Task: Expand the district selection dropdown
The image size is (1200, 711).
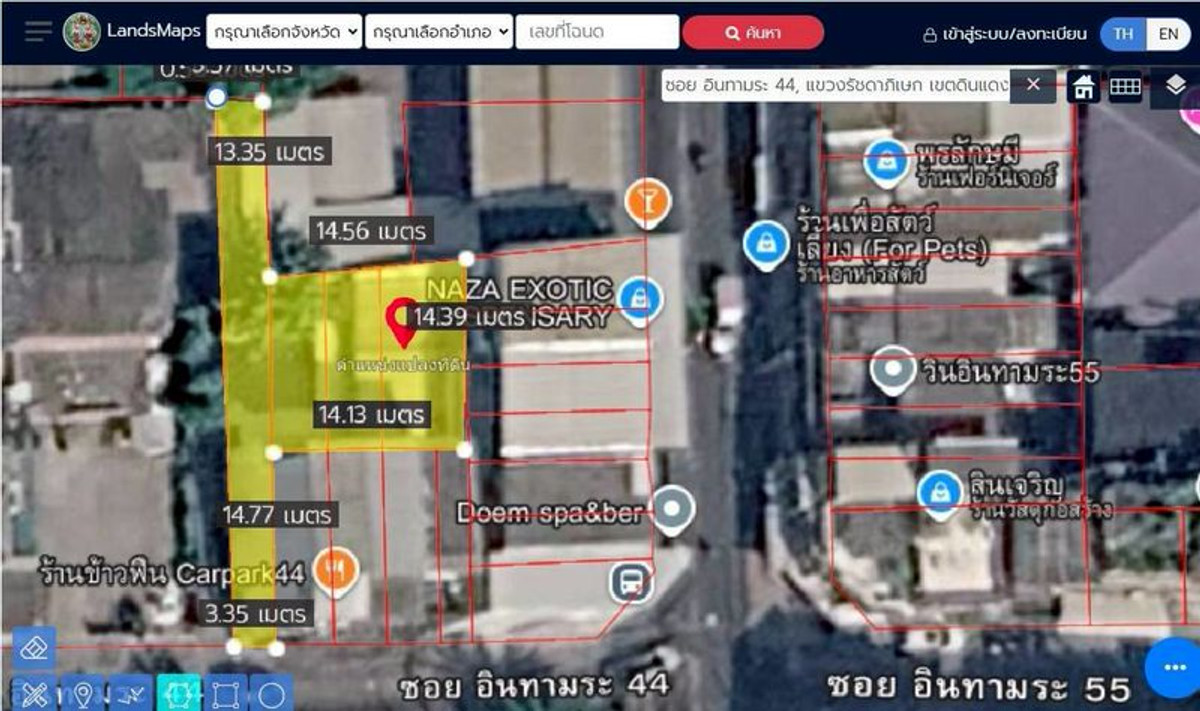Action: coord(440,32)
